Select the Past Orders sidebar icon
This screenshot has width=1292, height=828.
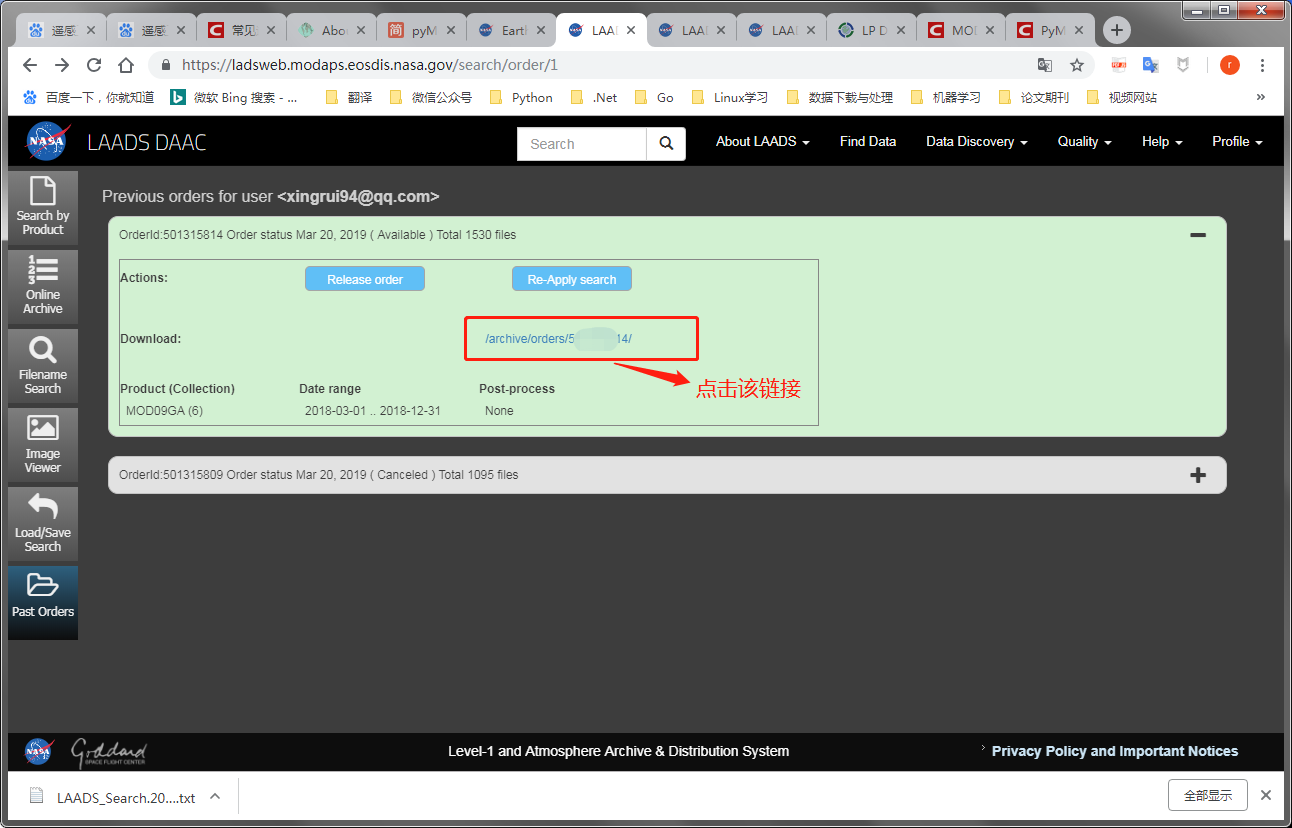click(42, 601)
